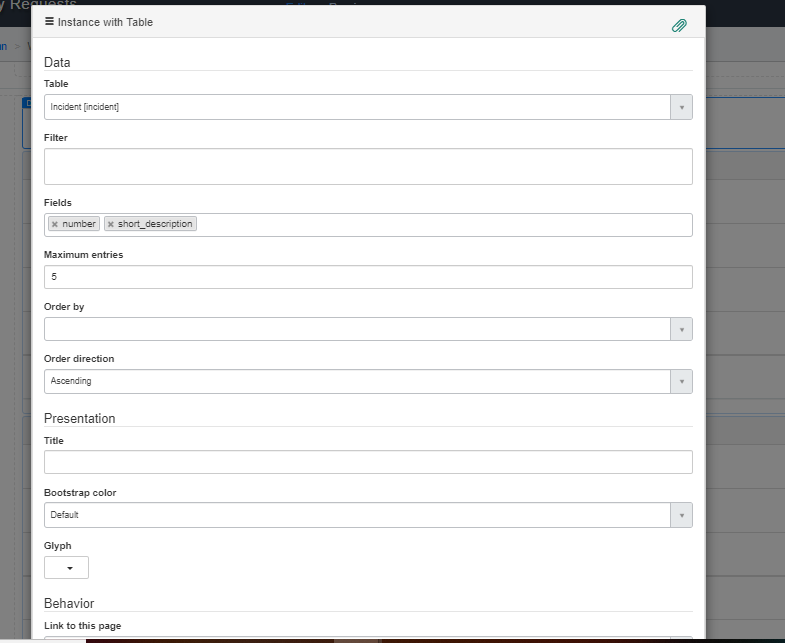The image size is (785, 643).
Task: Click the paperclip attachment icon
Action: 679,25
